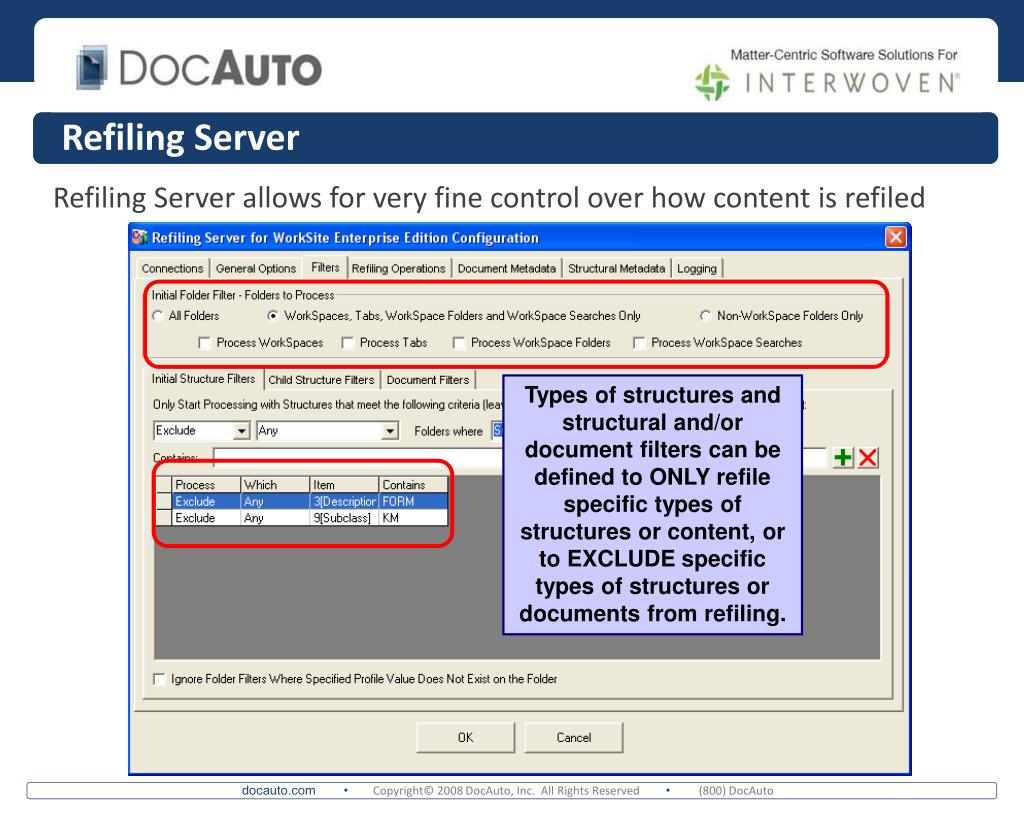Viewport: 1024px width, 819px height.
Task: Switch to the Refiling Operations tab
Action: (398, 268)
